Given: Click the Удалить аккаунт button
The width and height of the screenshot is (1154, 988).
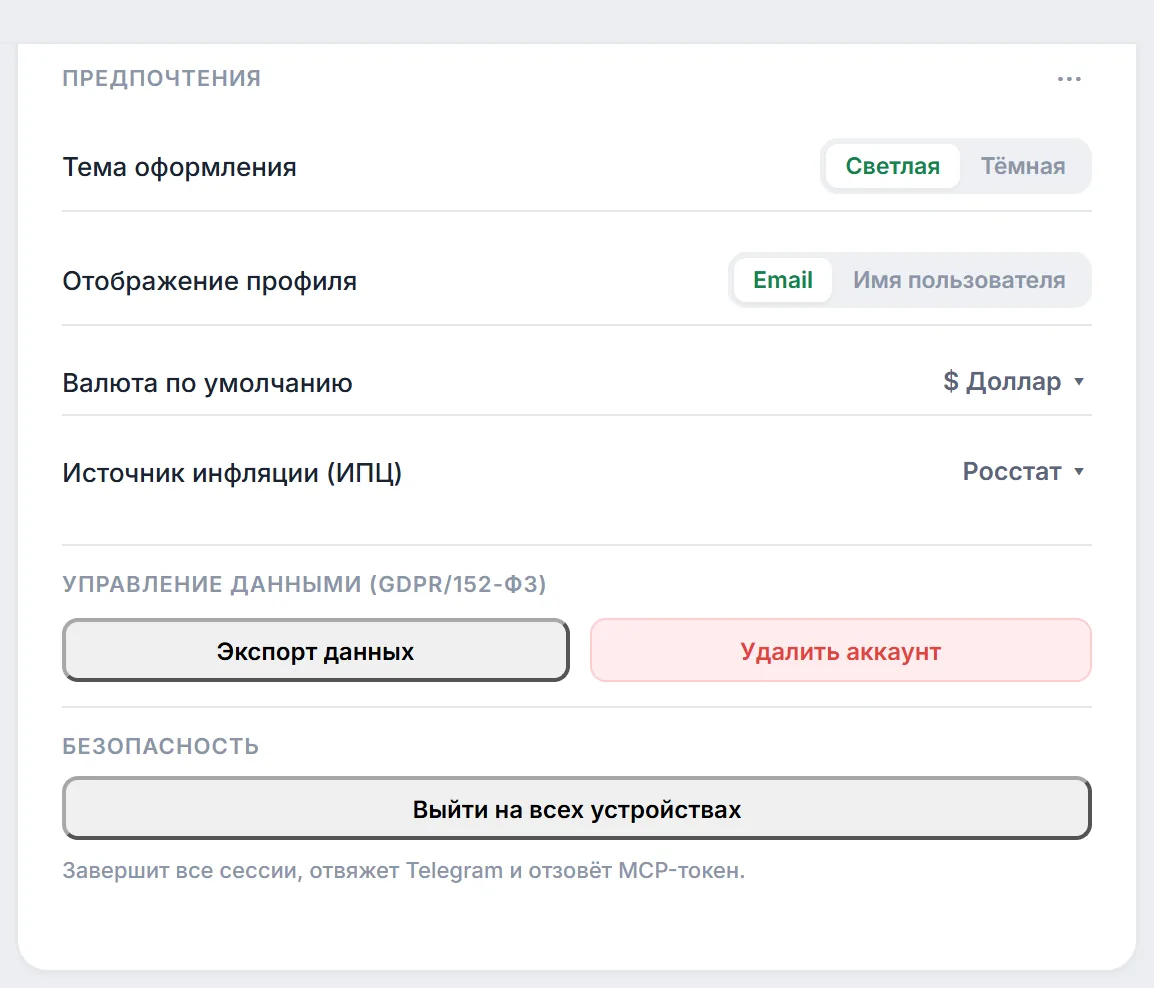Looking at the screenshot, I should [x=840, y=650].
